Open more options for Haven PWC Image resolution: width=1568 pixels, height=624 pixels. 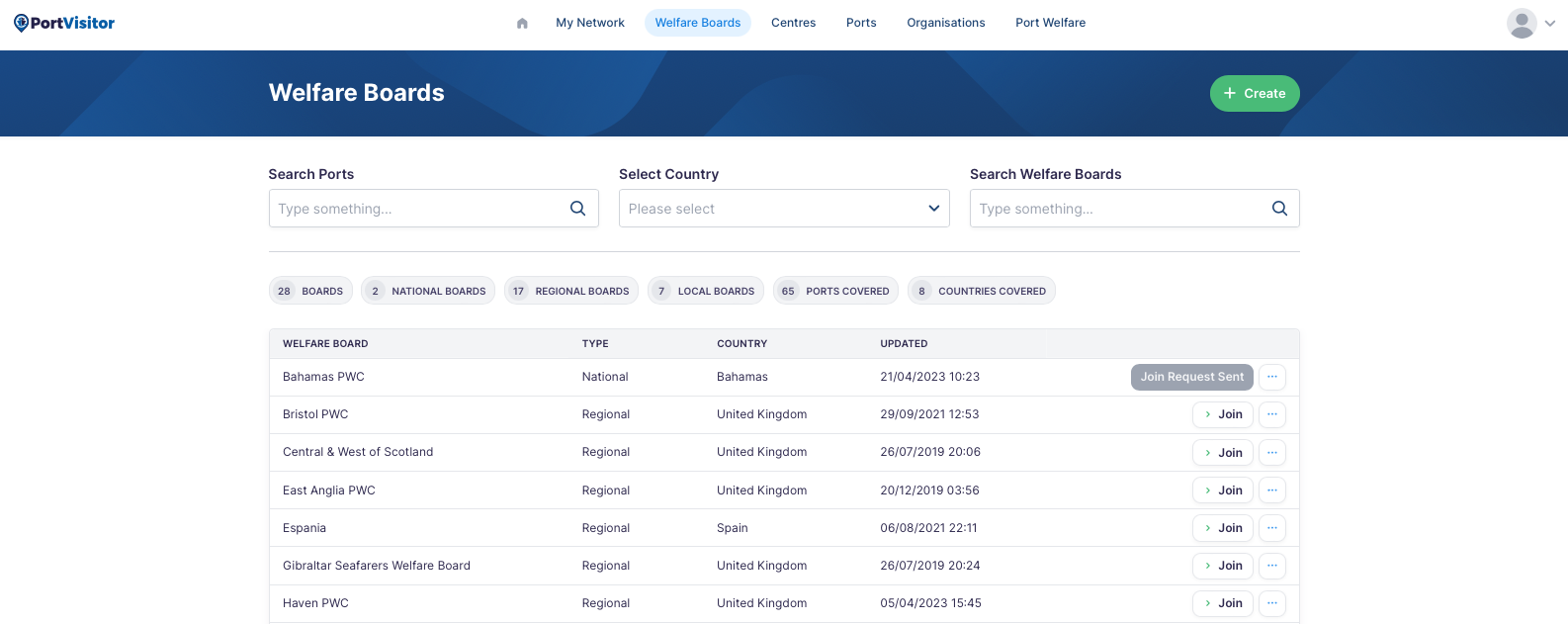[x=1272, y=603]
